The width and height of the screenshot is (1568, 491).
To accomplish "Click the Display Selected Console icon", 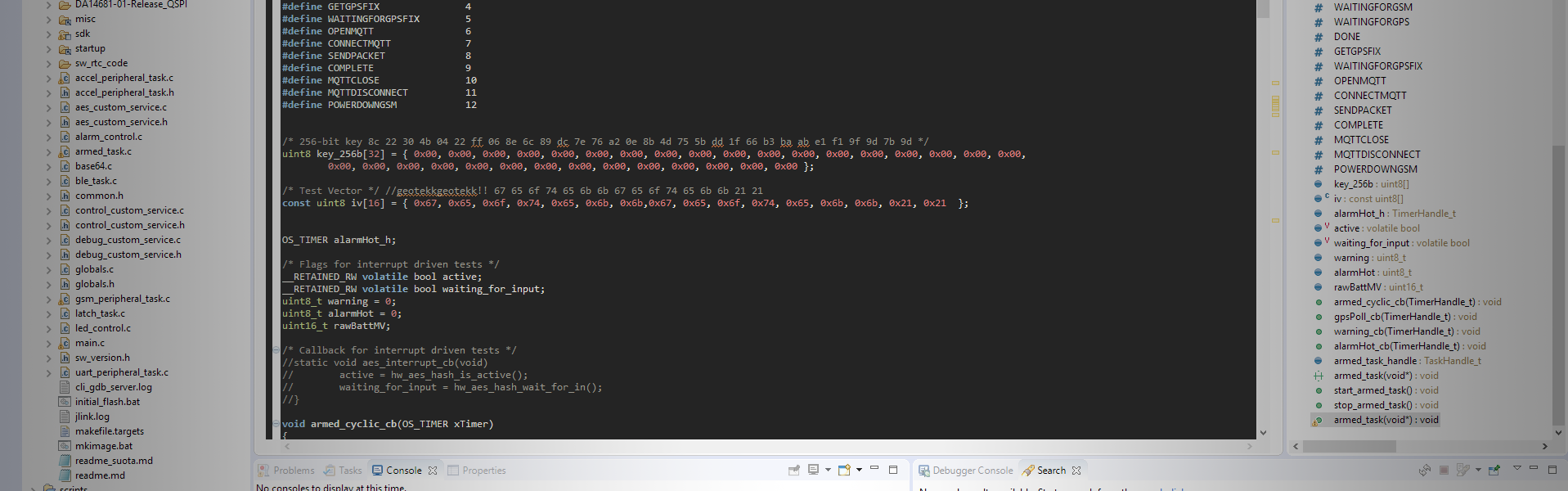I will click(x=813, y=471).
